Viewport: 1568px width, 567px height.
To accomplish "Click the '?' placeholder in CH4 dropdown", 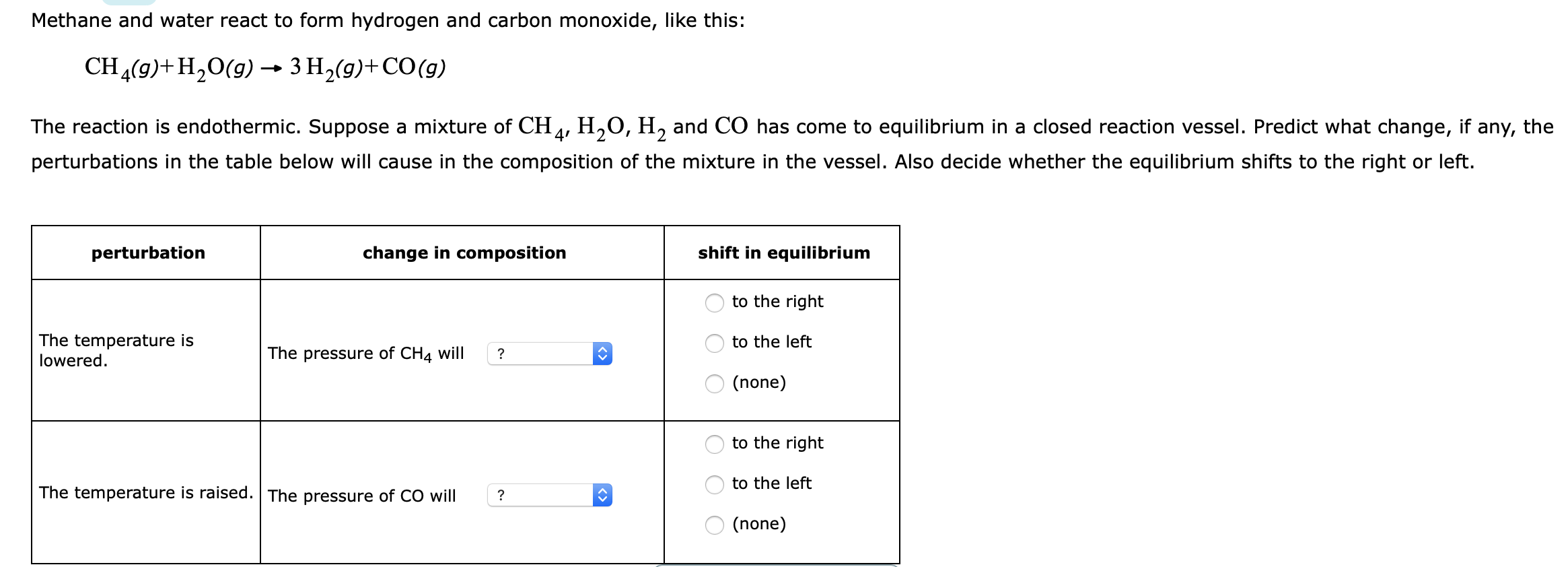I will point(501,353).
